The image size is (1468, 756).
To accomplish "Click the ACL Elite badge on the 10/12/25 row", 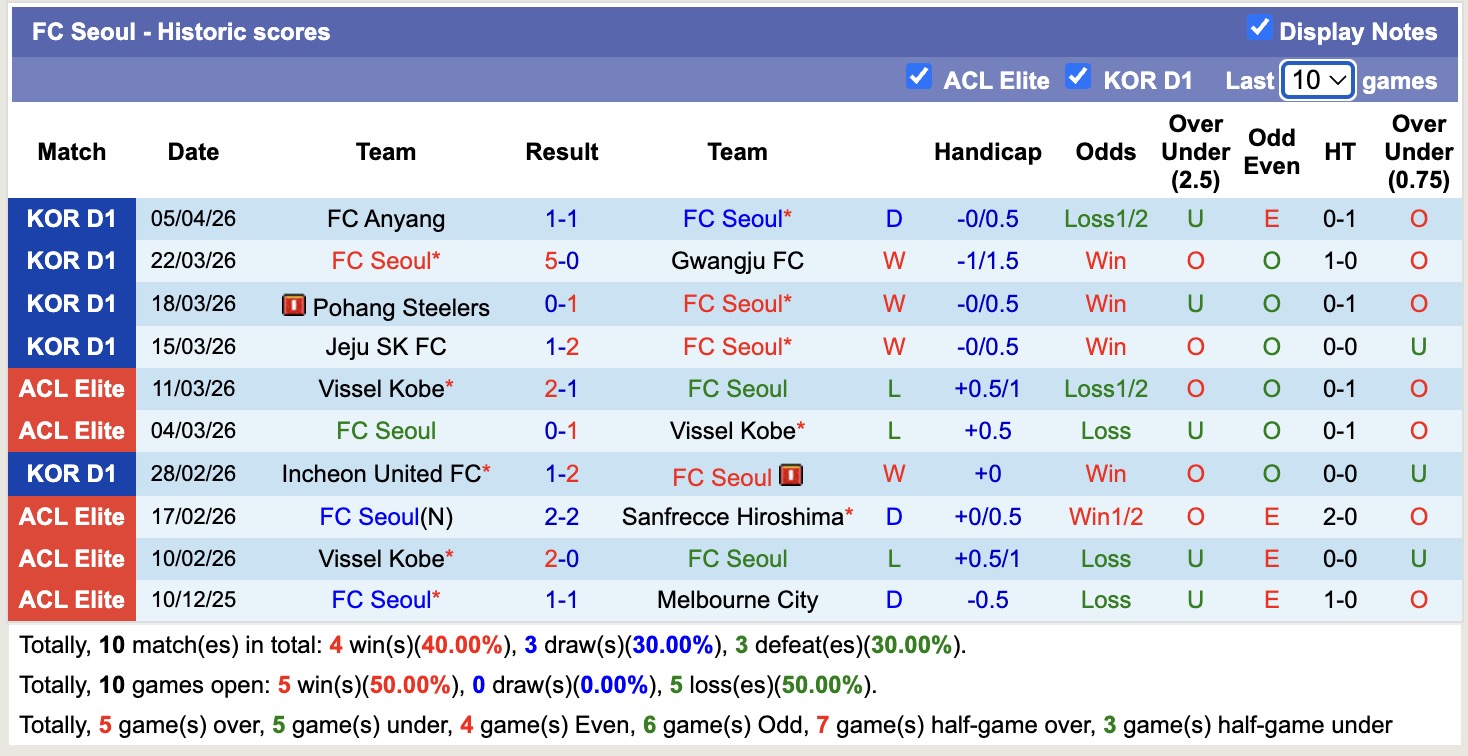I will click(71, 600).
